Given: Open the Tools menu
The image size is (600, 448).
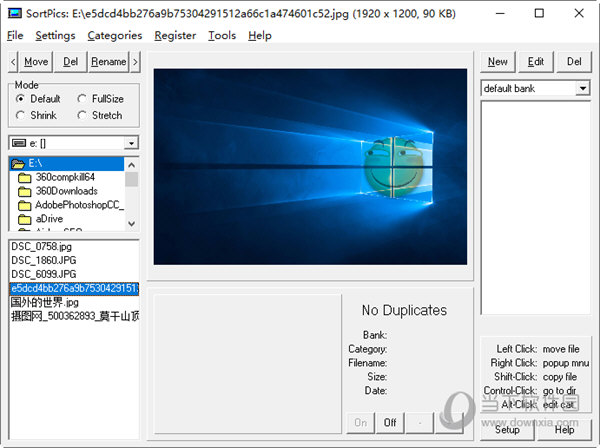Looking at the screenshot, I should pyautogui.click(x=222, y=35).
